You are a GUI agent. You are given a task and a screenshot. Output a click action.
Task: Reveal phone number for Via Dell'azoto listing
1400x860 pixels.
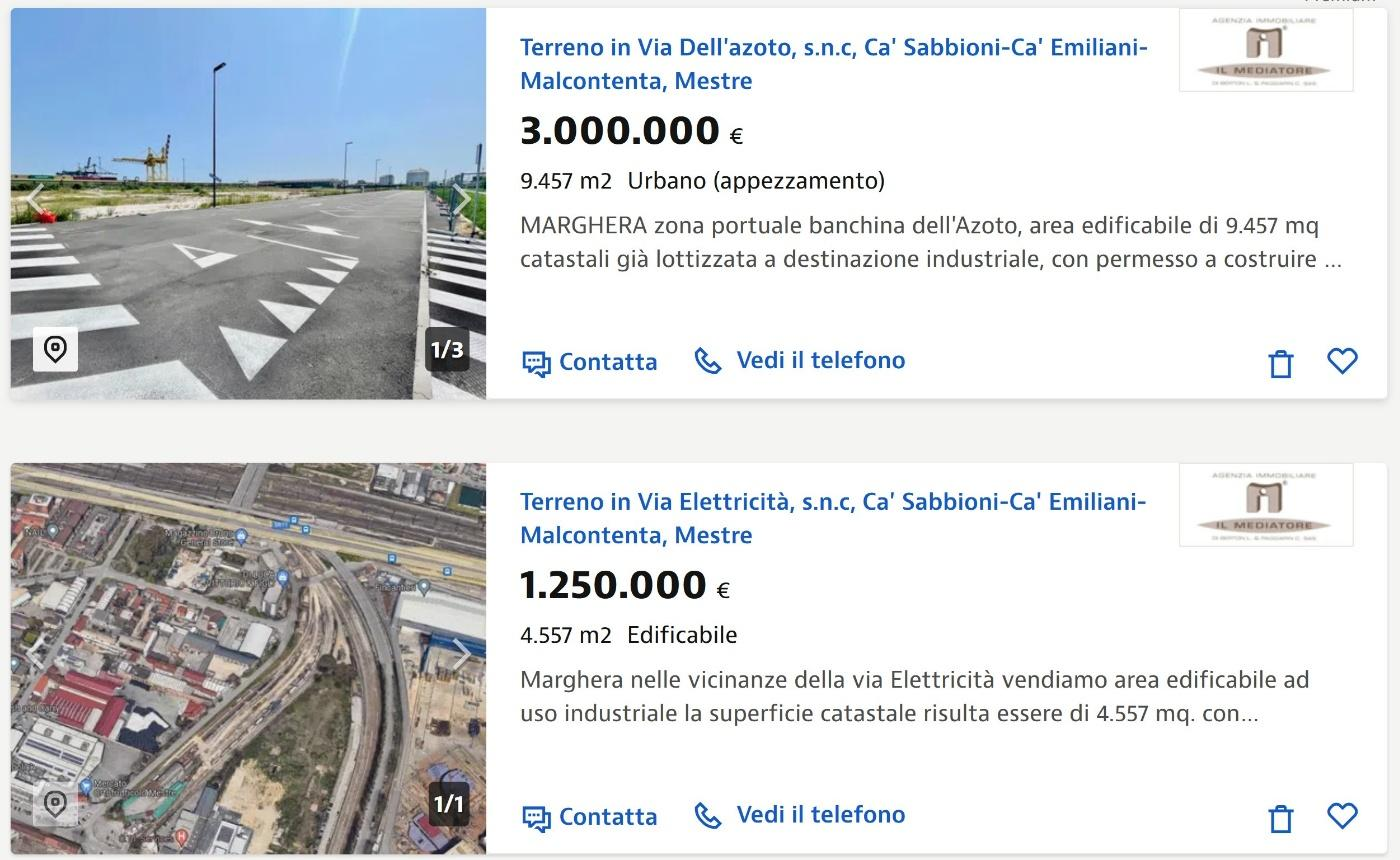800,360
